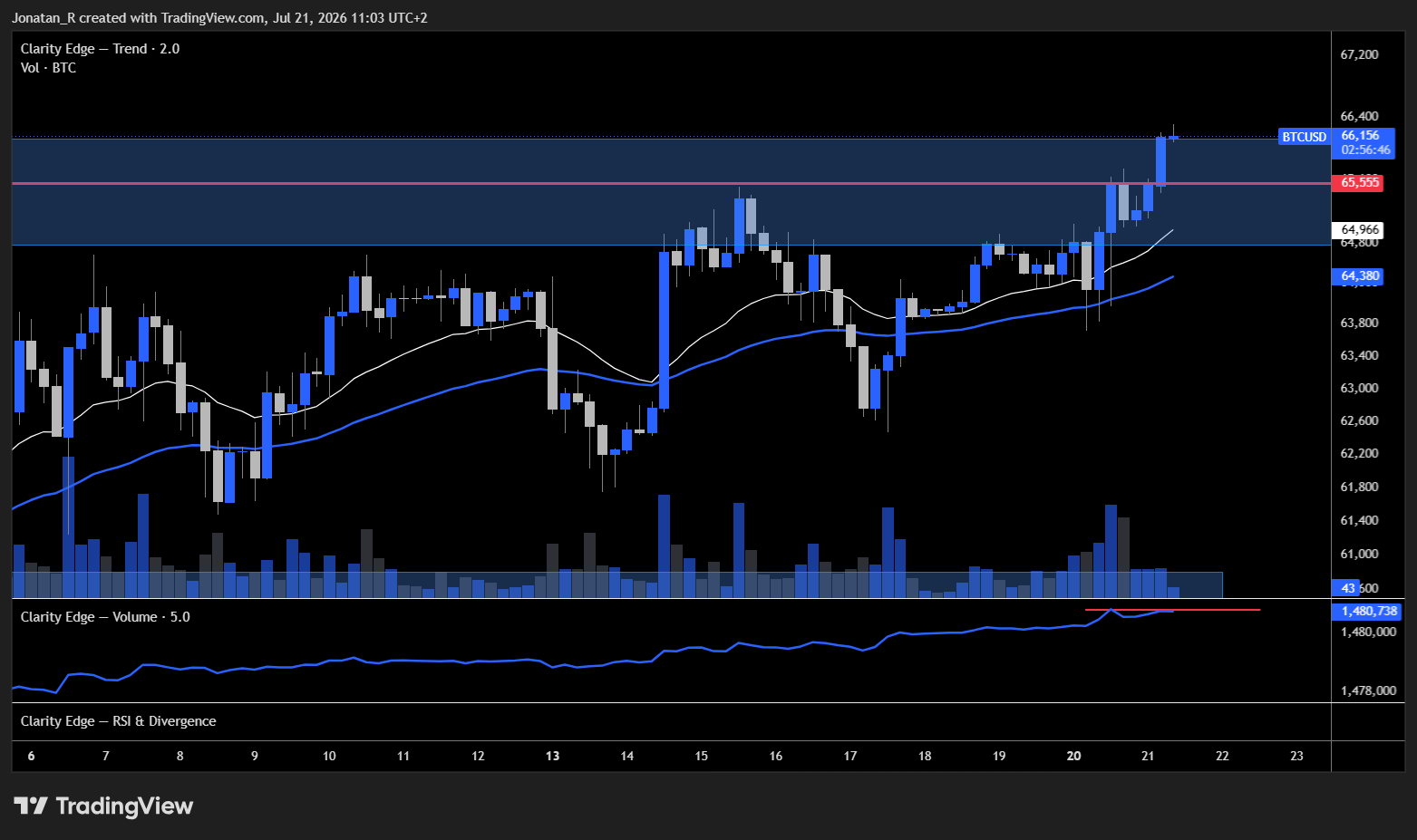This screenshot has width=1417, height=840.
Task: Select date 22 on the time axis
Action: pyautogui.click(x=1222, y=756)
